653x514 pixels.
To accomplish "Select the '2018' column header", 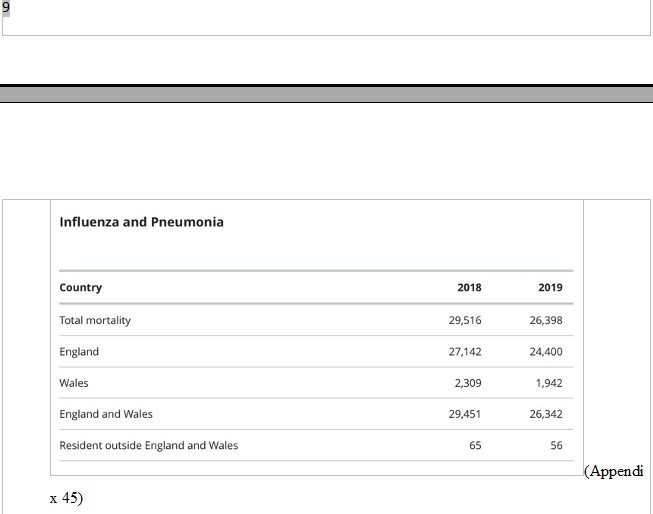I will (469, 287).
